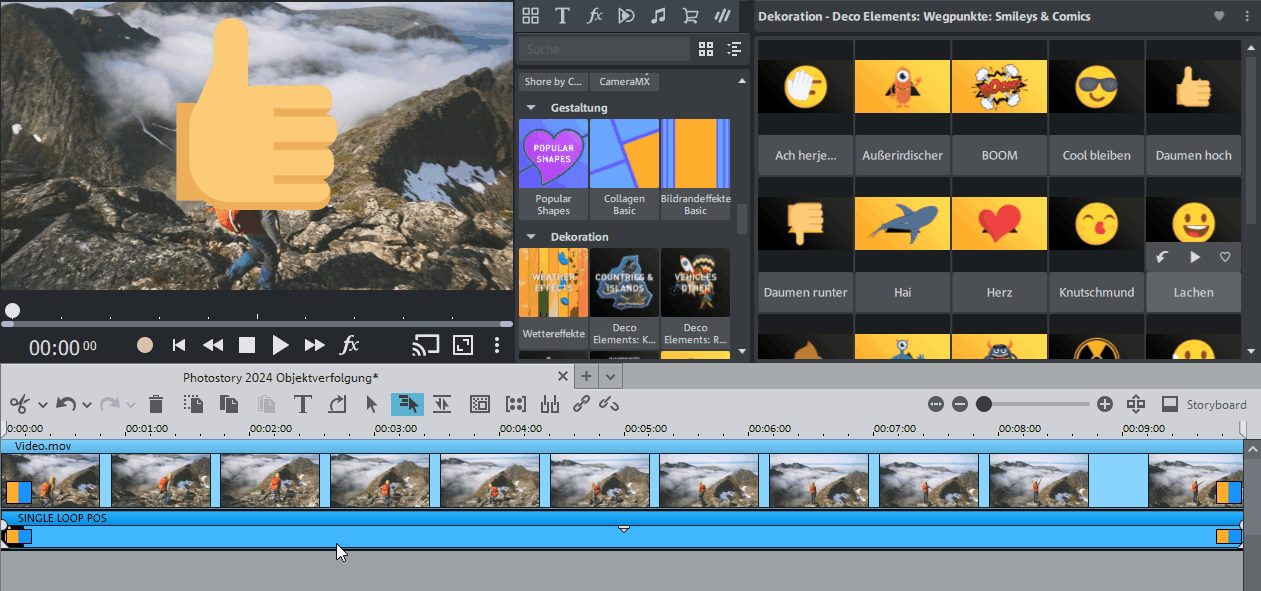This screenshot has width=1261, height=591.
Task: Click the Daumen hoch label button
Action: [1193, 155]
